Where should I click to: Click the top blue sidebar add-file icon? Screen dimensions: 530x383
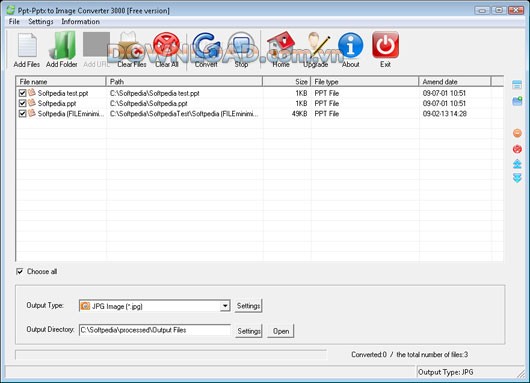[517, 85]
